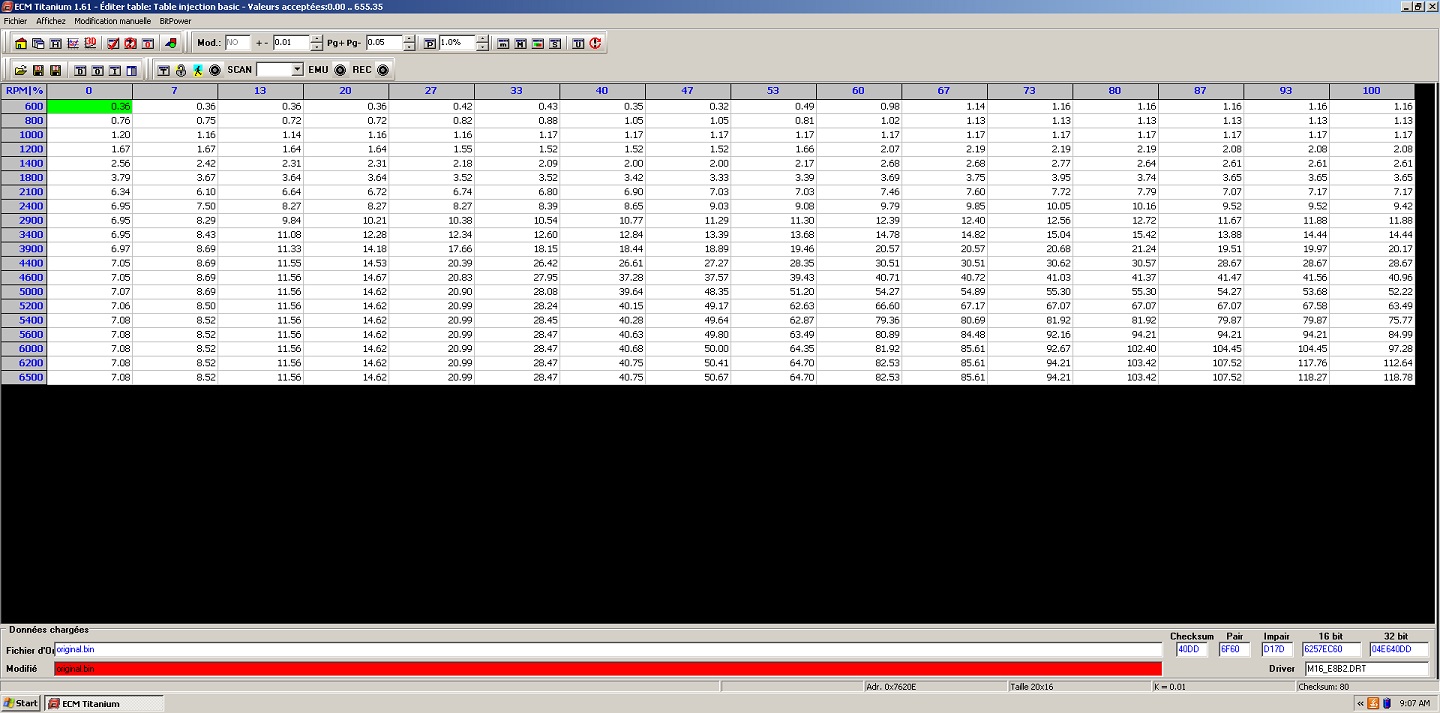Open the SCAN dropdown list
Image resolution: width=1440 pixels, height=713 pixels.
[x=297, y=70]
